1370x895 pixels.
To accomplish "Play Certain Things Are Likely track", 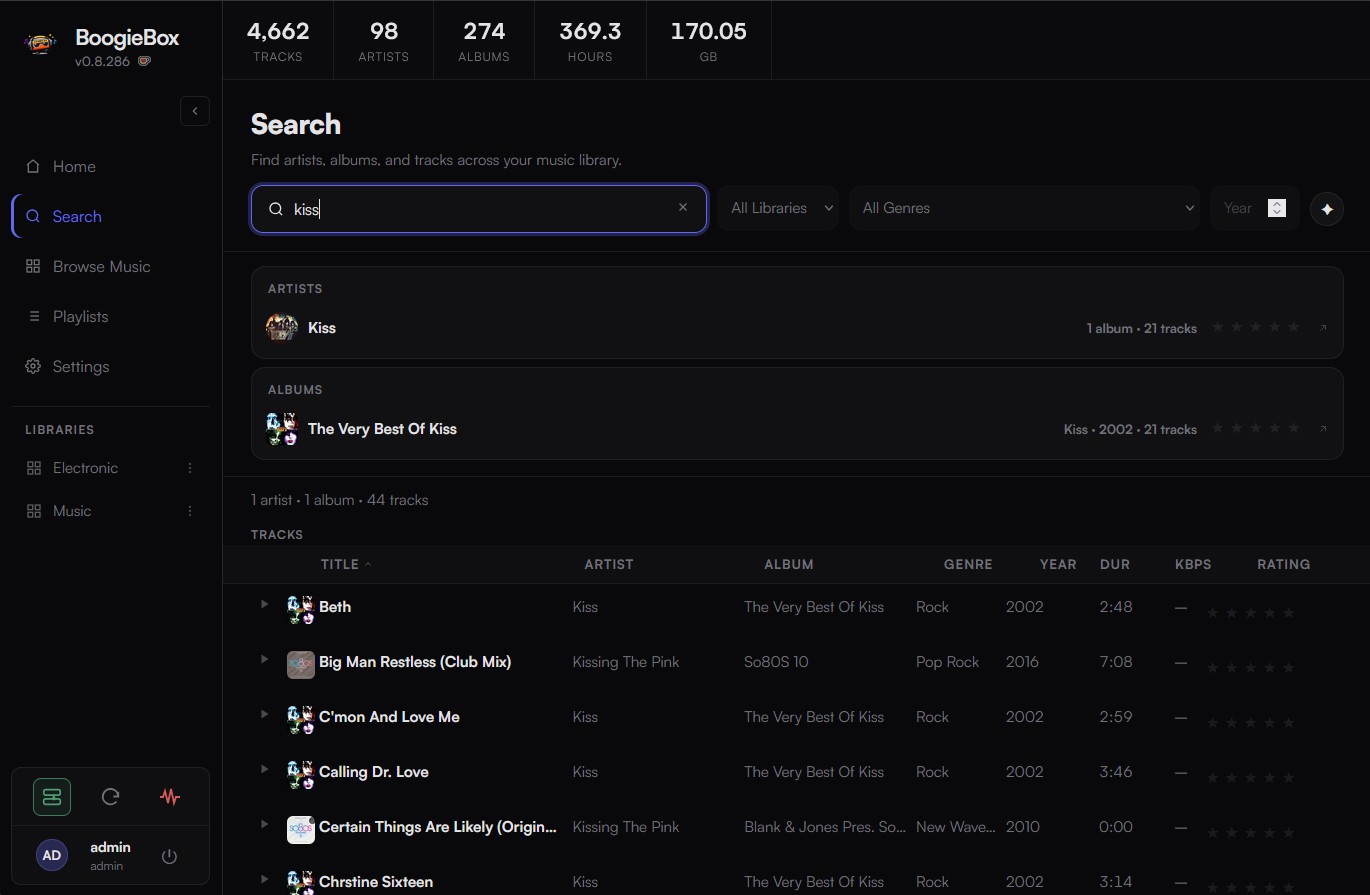I will click(264, 825).
